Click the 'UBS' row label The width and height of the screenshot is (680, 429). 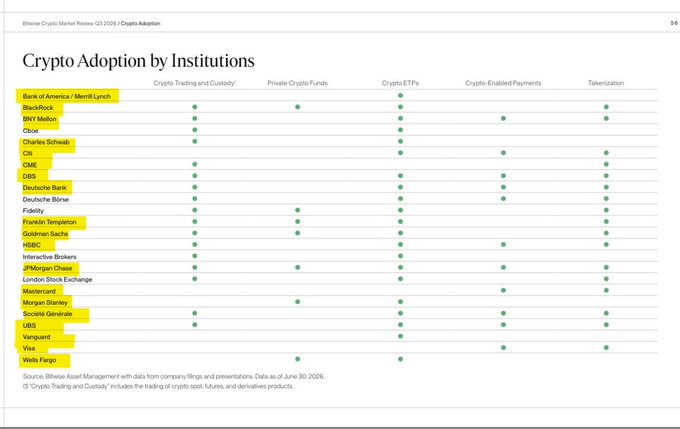point(29,325)
